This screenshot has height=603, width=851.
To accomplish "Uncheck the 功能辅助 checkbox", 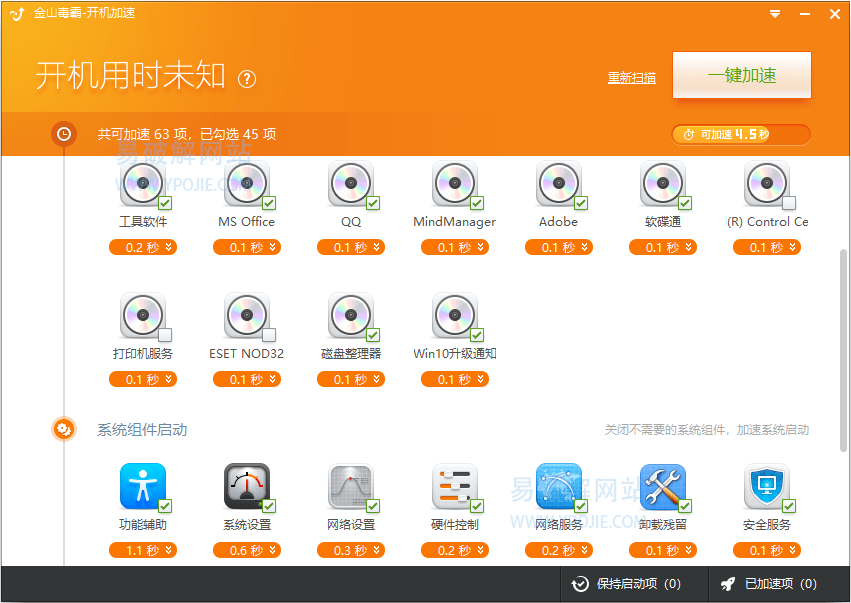I will 165,506.
